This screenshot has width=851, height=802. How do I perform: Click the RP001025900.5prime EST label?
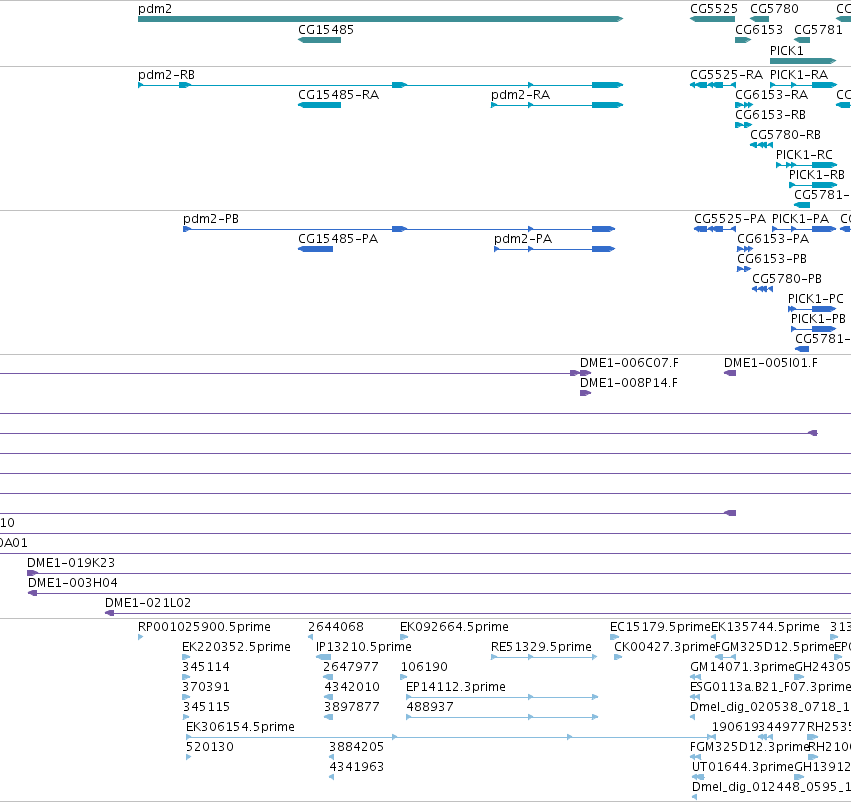pyautogui.click(x=204, y=627)
